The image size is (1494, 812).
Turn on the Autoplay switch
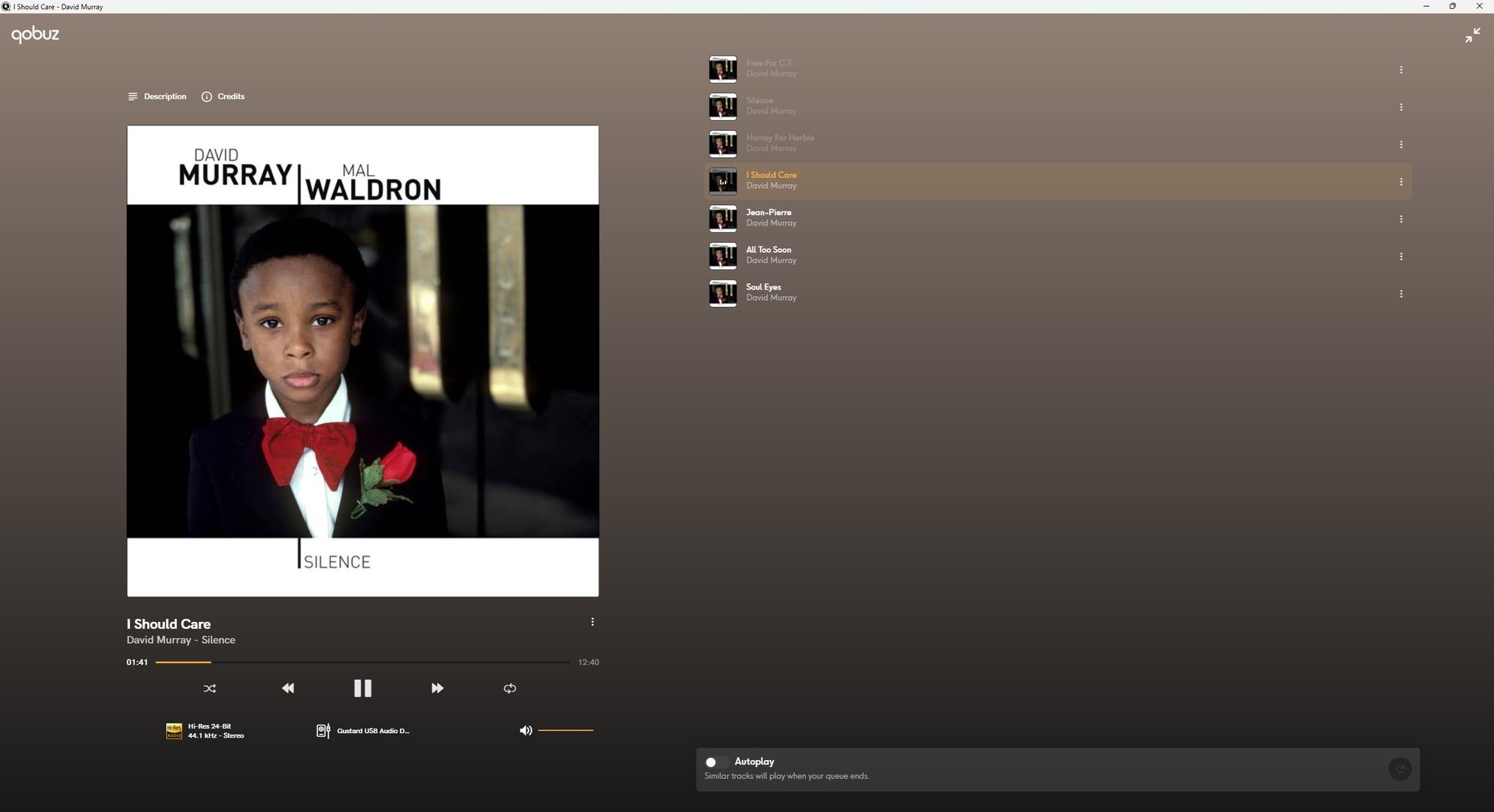[715, 762]
